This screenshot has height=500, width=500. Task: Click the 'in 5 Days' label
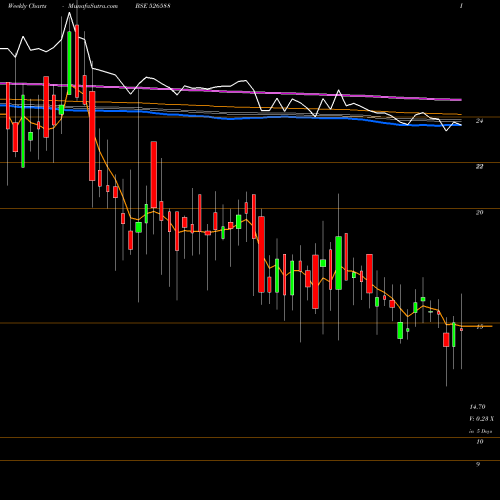(x=481, y=431)
